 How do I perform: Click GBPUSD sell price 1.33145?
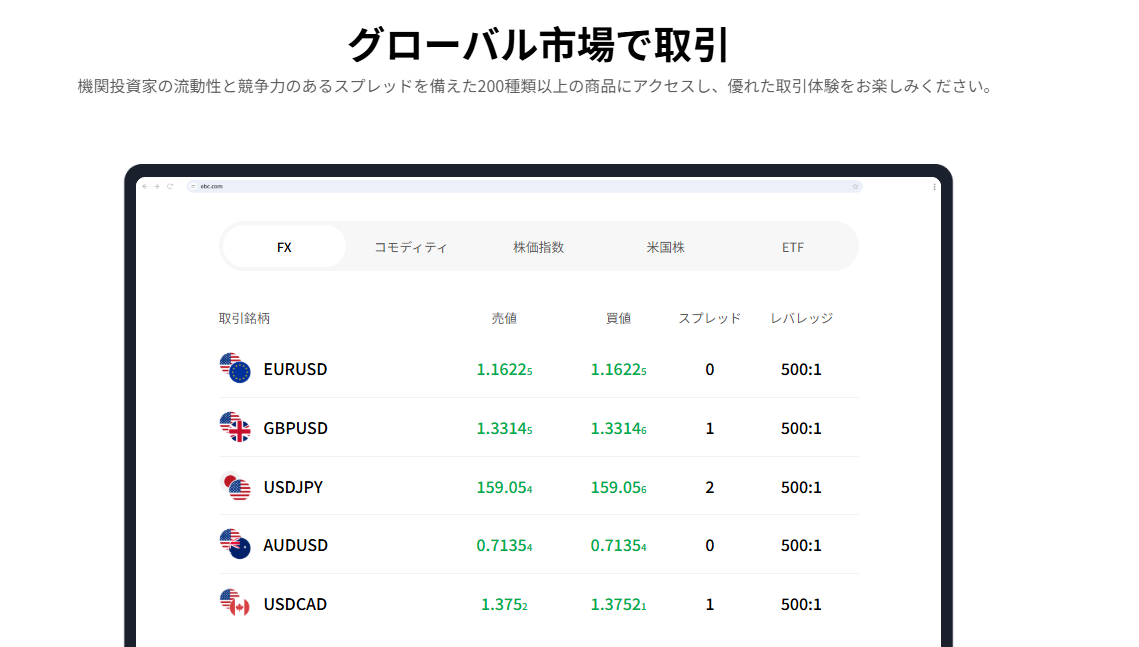504,428
